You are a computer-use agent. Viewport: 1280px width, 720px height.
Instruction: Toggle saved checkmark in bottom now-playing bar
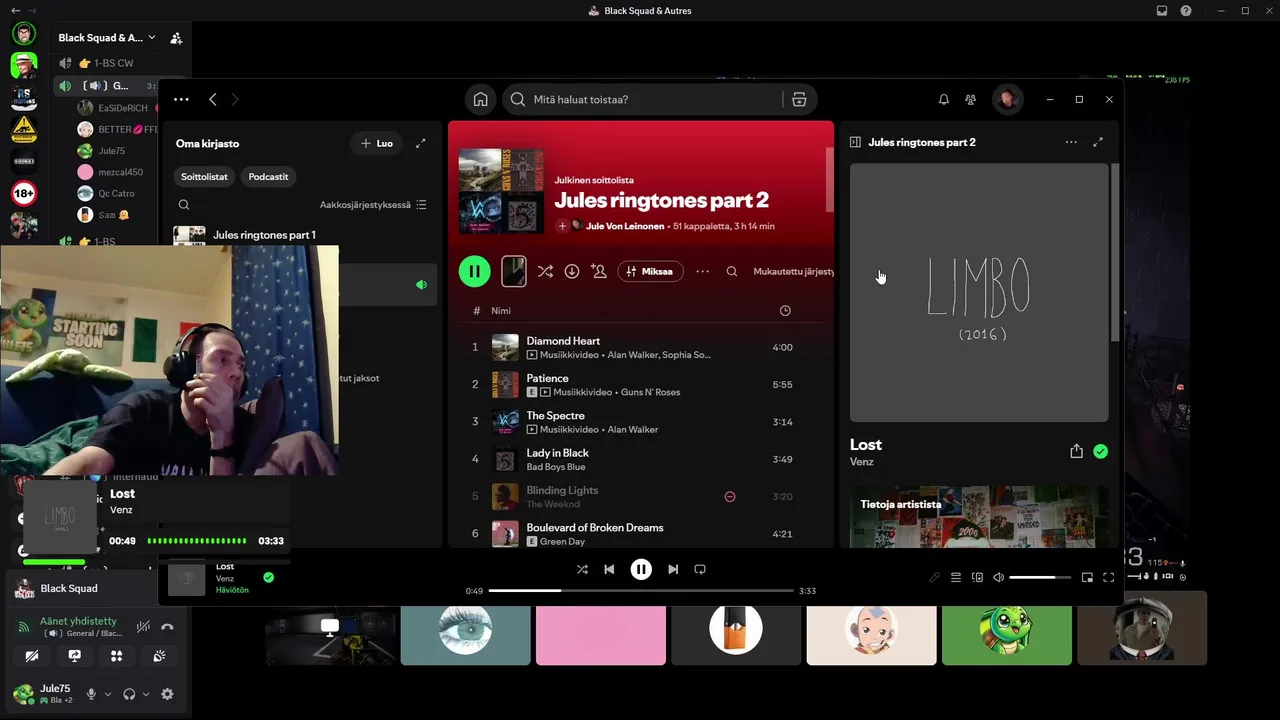pos(268,577)
